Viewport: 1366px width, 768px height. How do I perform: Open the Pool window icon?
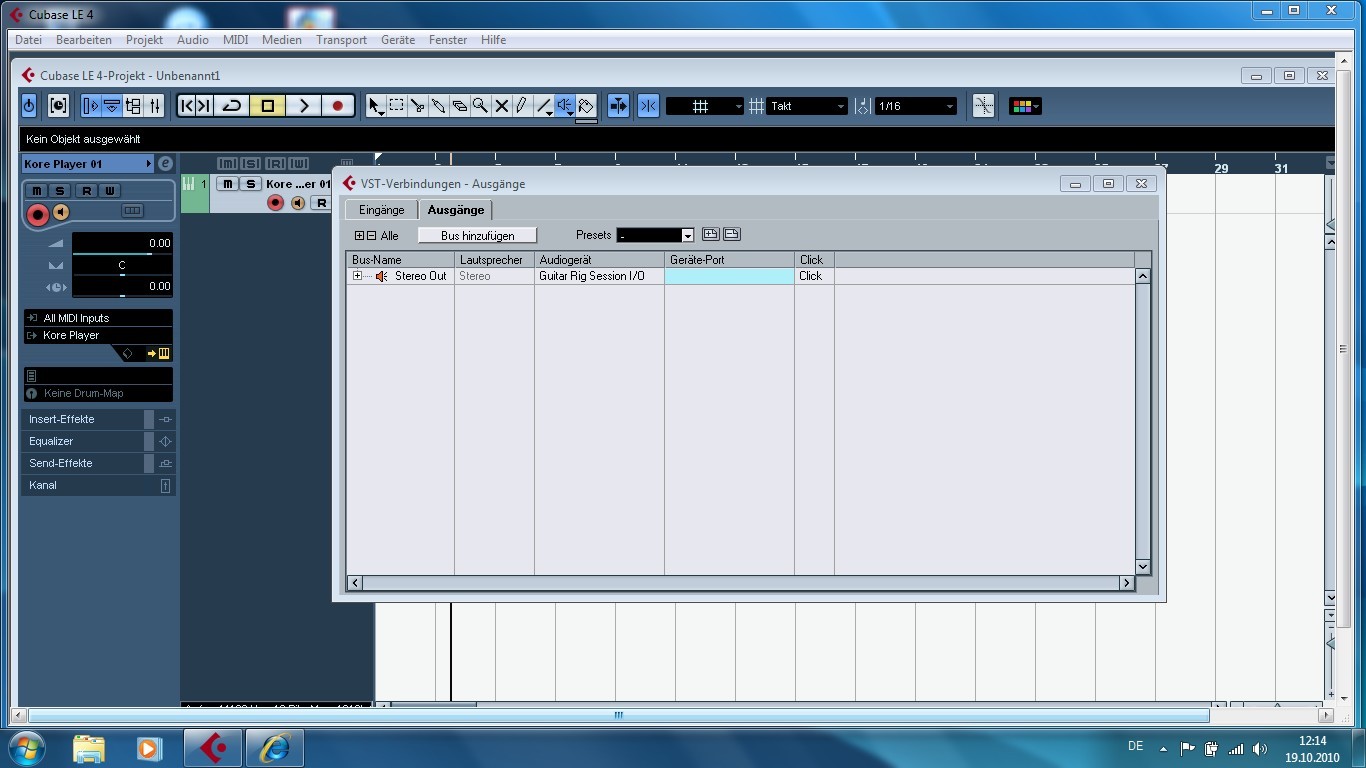point(133,106)
